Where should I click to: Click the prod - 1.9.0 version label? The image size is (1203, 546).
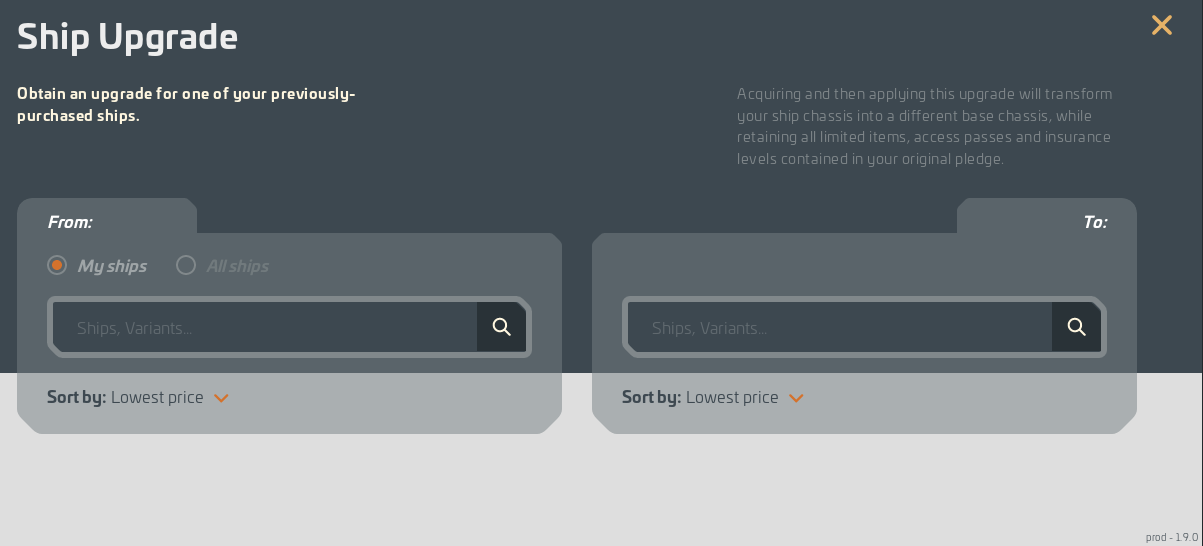pyautogui.click(x=1171, y=537)
